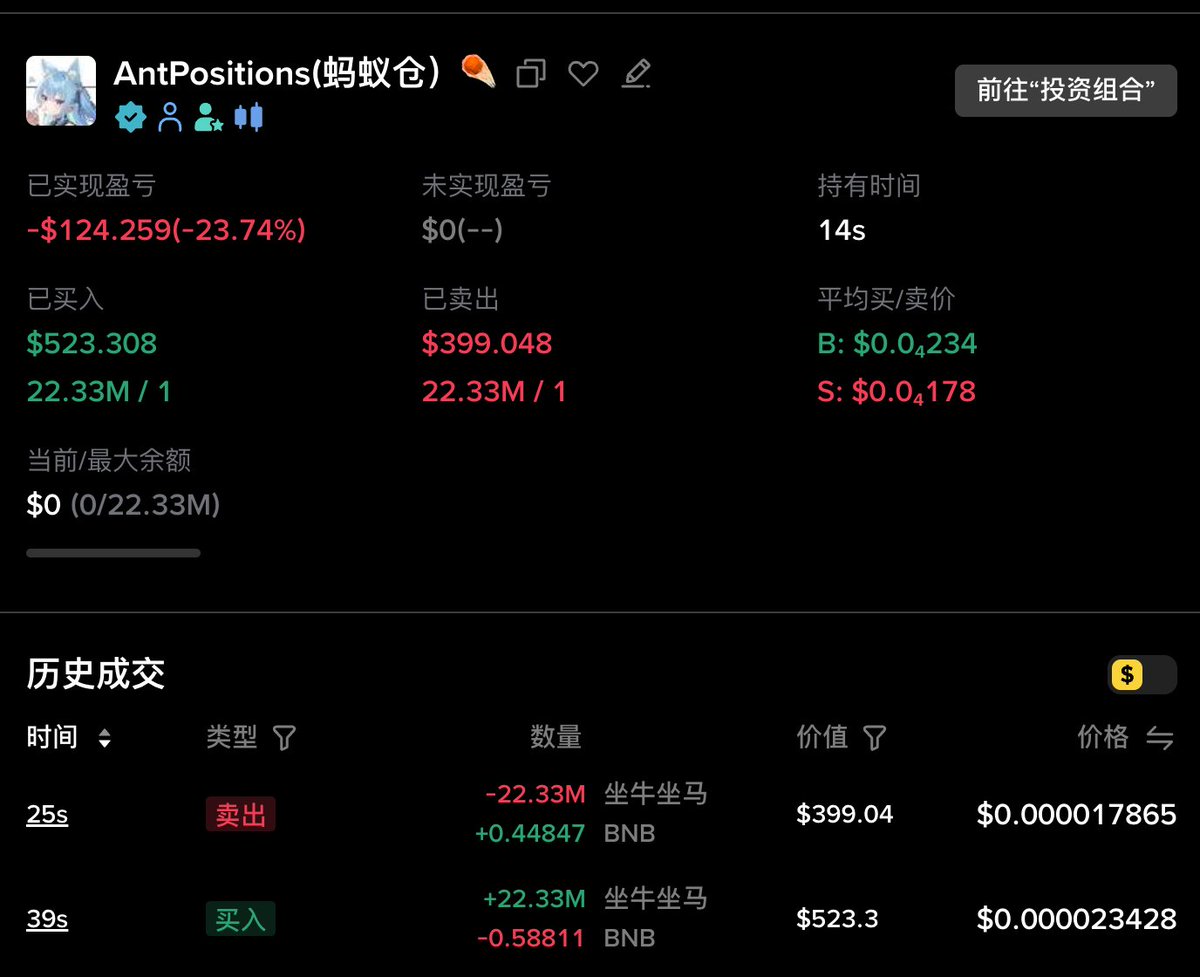Click price $0.000023428
The image size is (1200, 977).
click(1077, 919)
